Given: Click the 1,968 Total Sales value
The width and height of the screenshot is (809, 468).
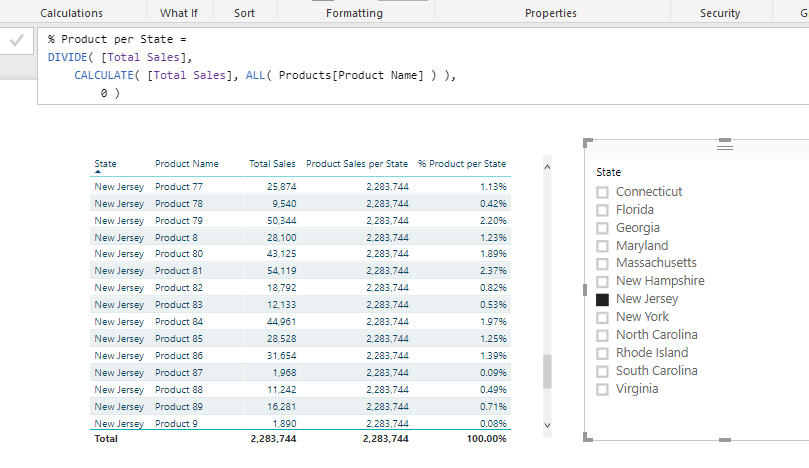Looking at the screenshot, I should point(284,373).
